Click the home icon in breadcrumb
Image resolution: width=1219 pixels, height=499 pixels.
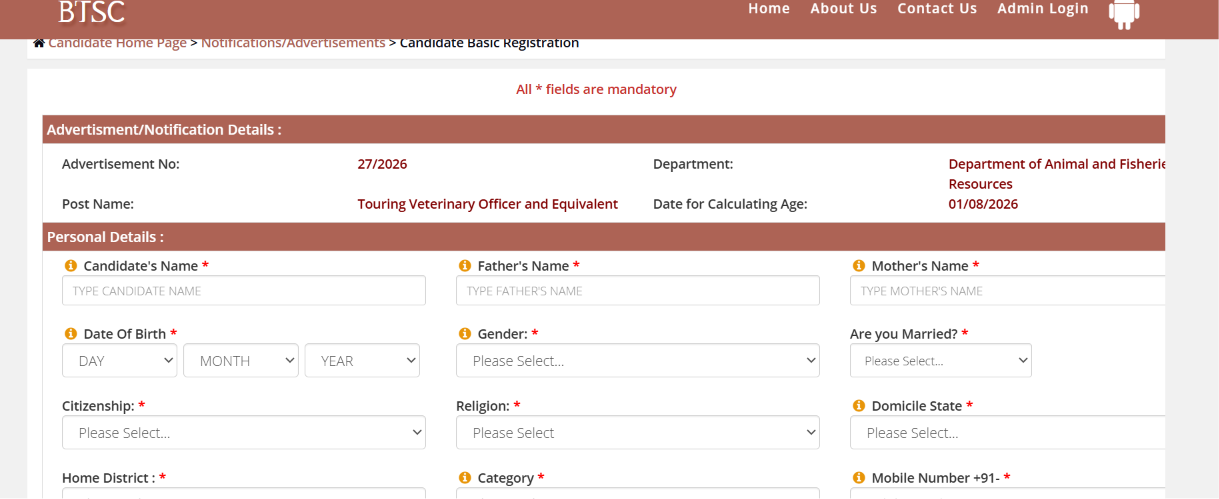39,43
